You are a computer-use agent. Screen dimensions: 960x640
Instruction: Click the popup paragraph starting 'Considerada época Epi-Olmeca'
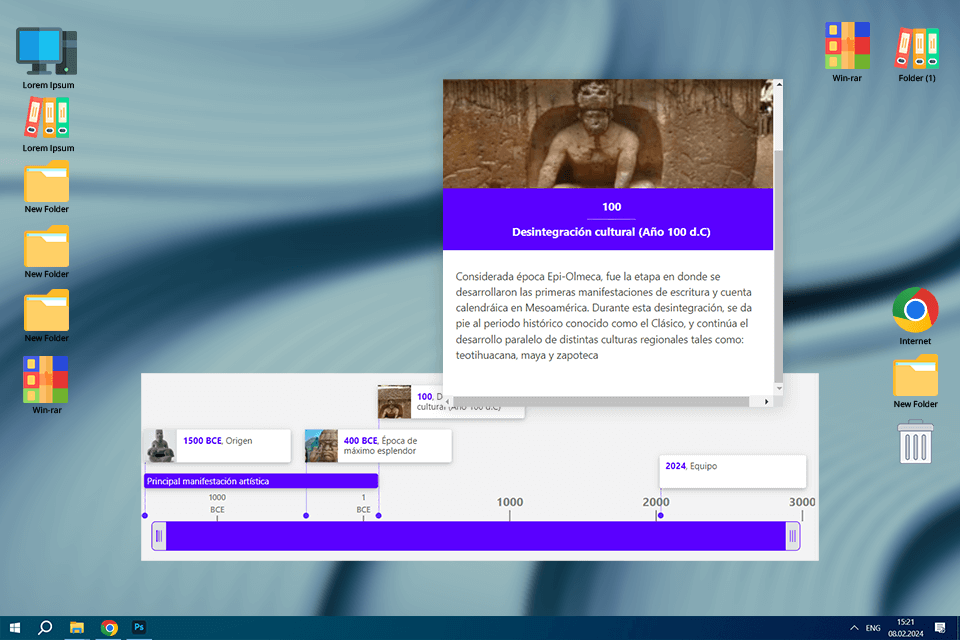click(x=604, y=316)
